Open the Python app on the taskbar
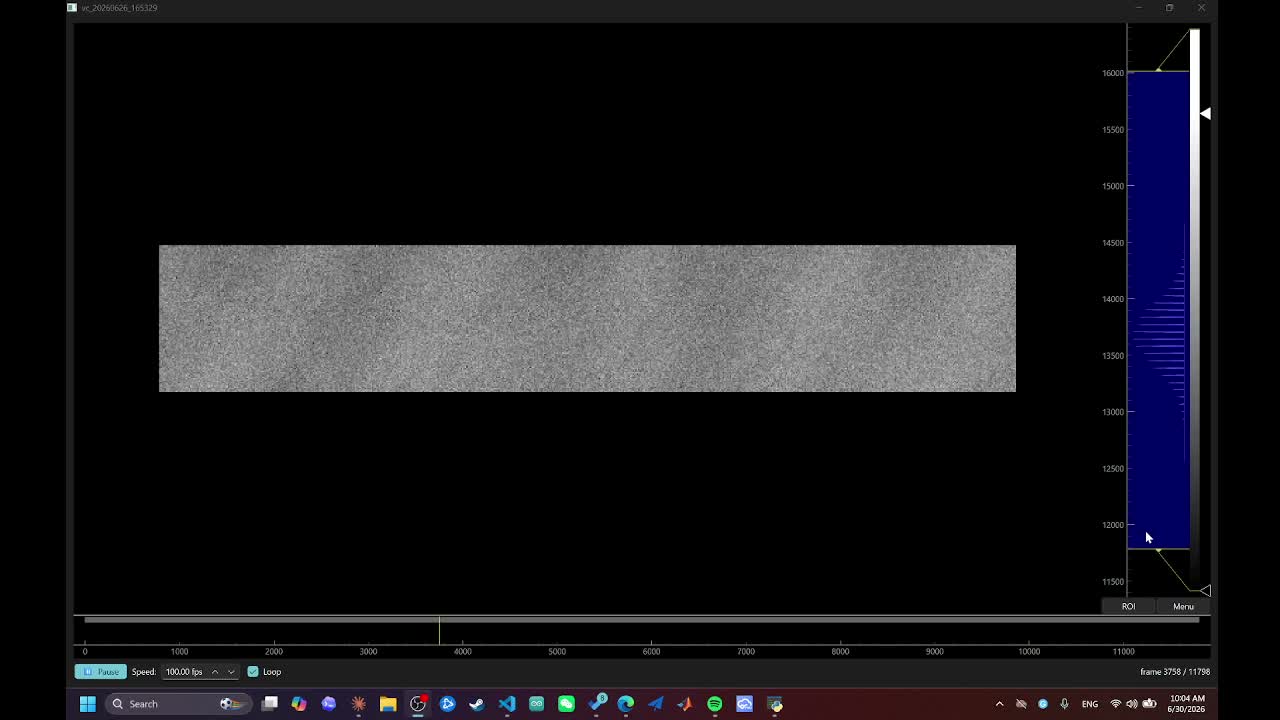 (x=775, y=704)
